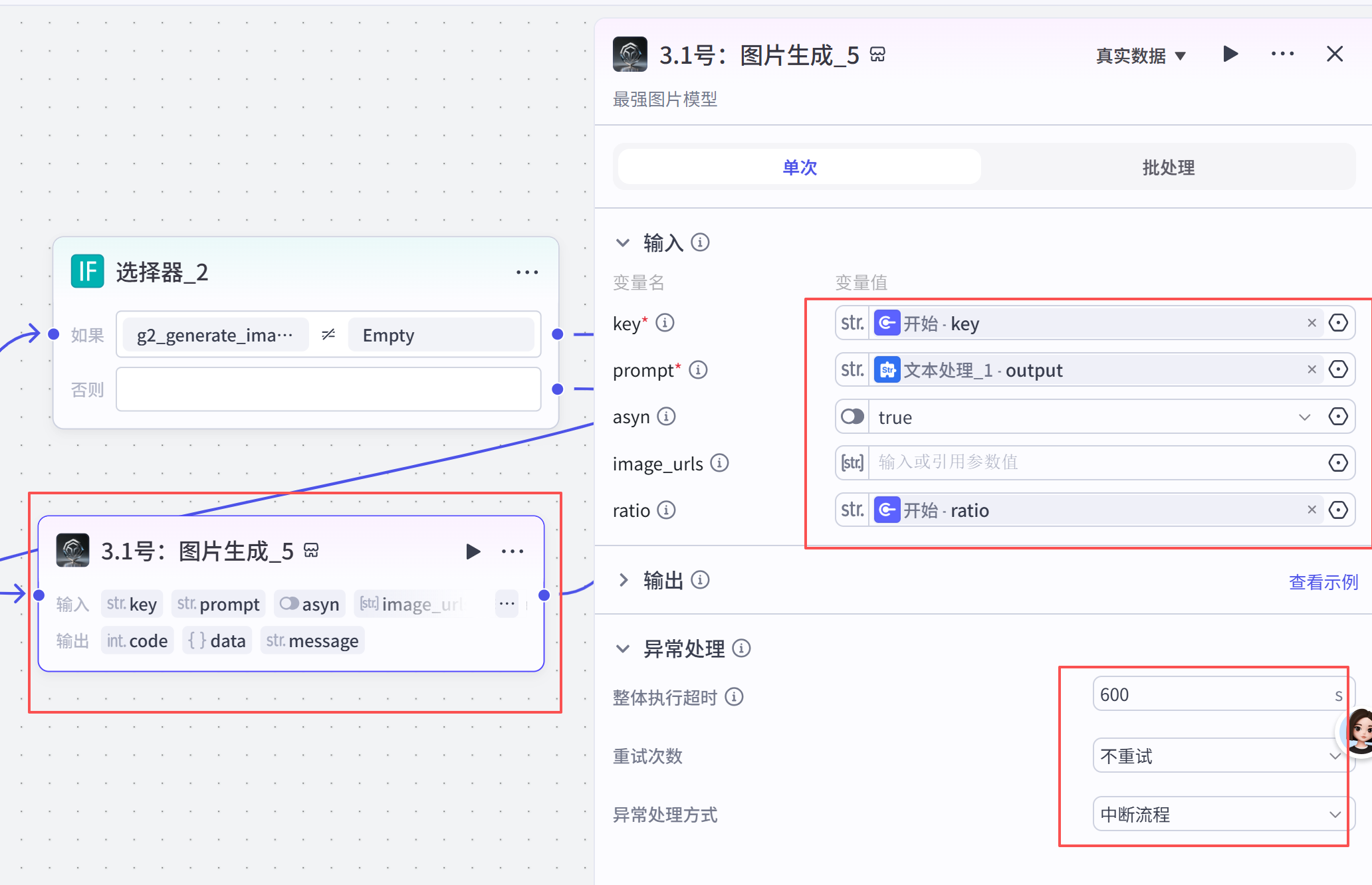The height and width of the screenshot is (885, 1372).
Task: Switch to 批处理 tab
Action: click(x=1168, y=167)
